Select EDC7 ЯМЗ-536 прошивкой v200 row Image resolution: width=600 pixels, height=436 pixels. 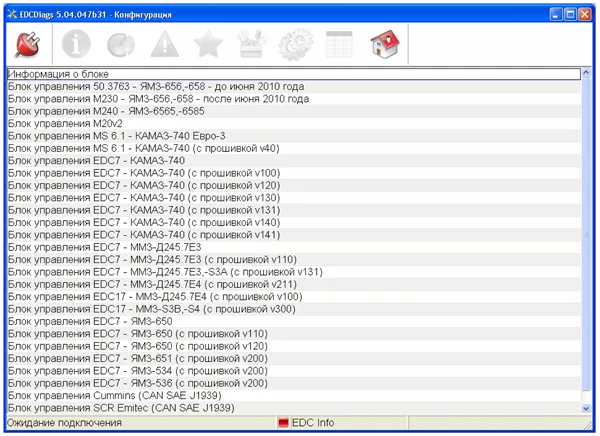pyautogui.click(x=294, y=383)
